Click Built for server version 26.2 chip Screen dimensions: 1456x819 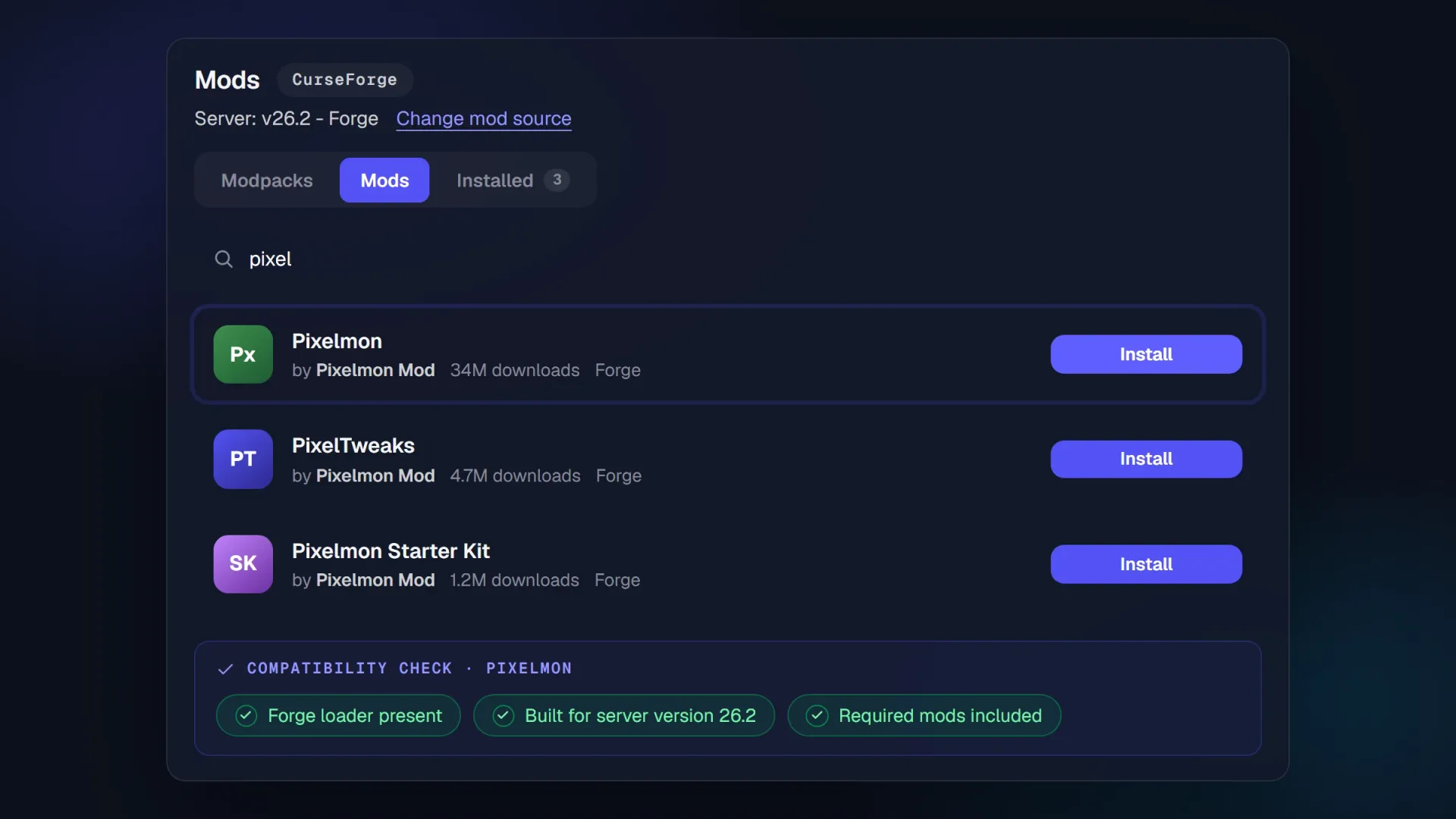click(x=624, y=715)
